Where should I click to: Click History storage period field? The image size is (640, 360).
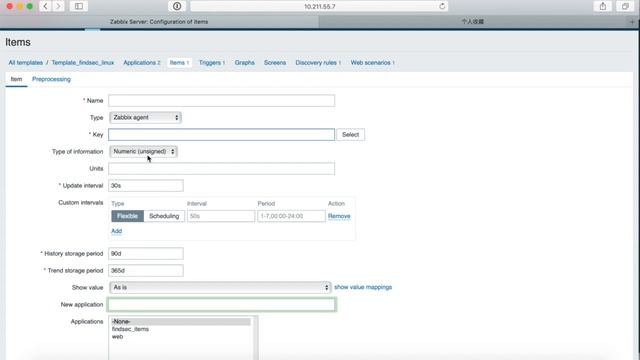146,253
